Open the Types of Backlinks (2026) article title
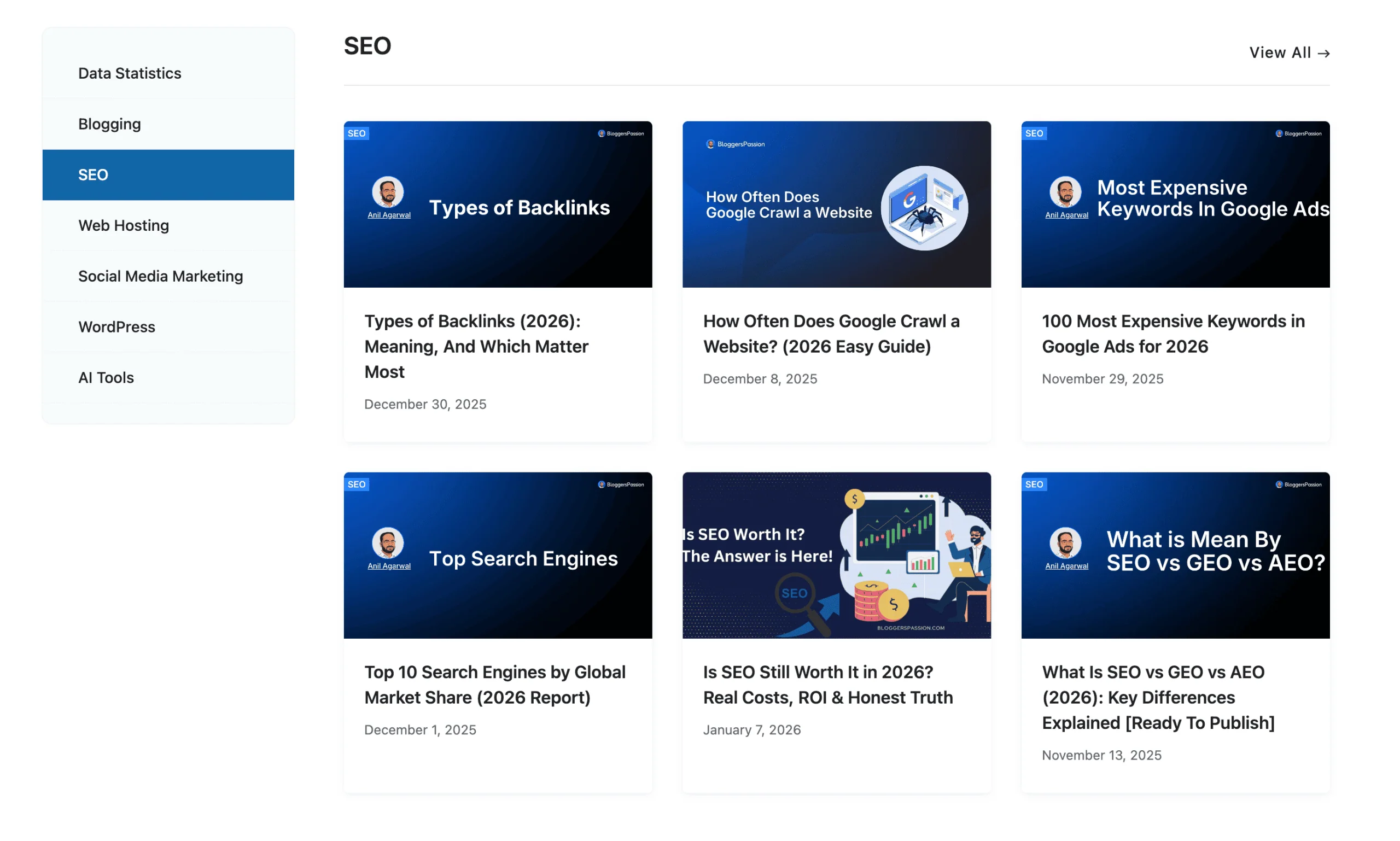The image size is (1400, 841). click(x=476, y=346)
